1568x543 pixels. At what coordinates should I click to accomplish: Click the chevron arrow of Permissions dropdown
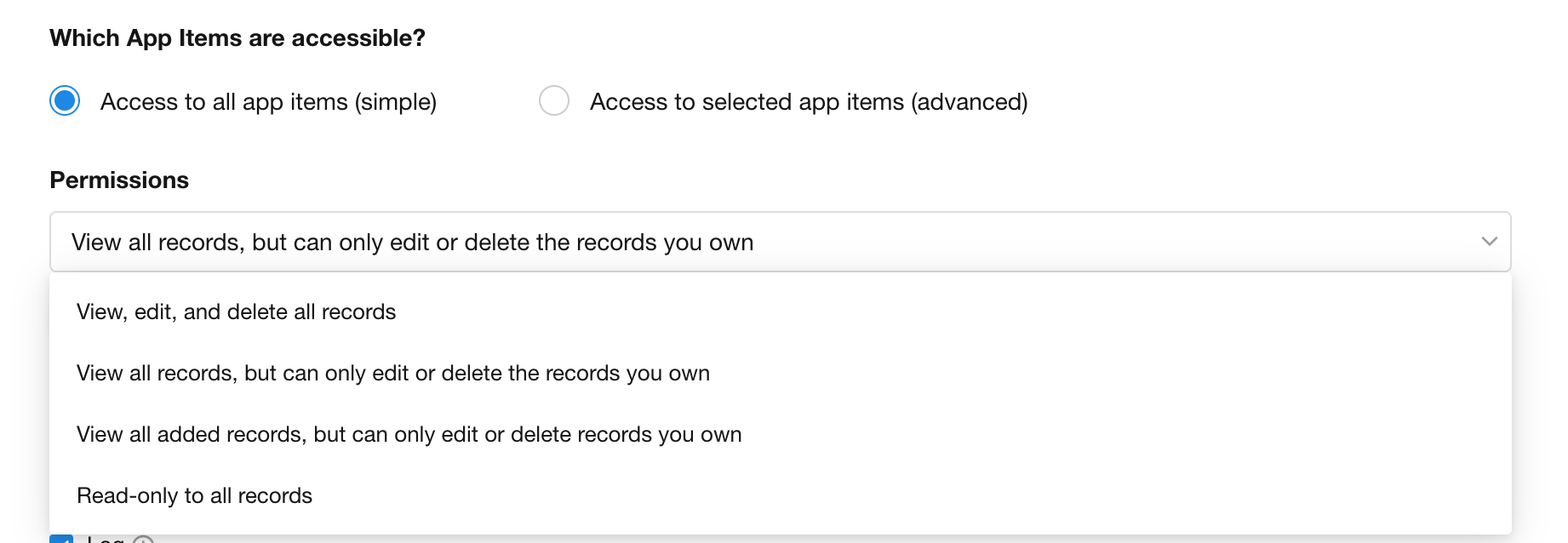click(x=1489, y=242)
